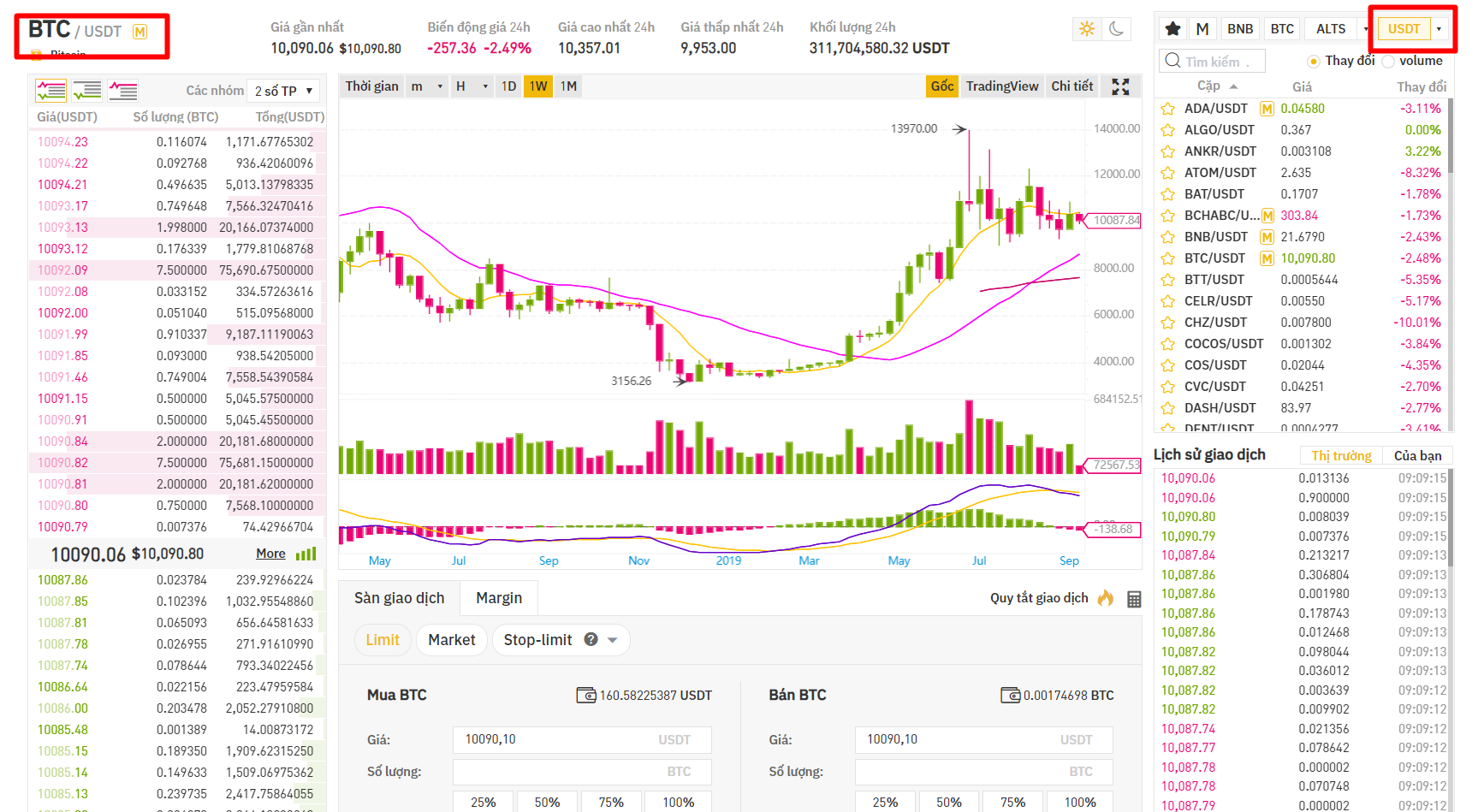Switch to dark theme moon icon

(1116, 29)
